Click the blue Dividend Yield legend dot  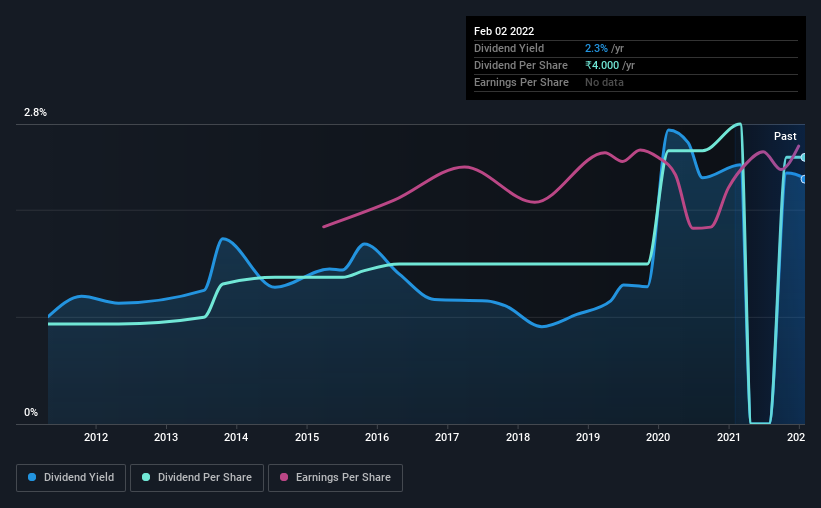[32, 477]
